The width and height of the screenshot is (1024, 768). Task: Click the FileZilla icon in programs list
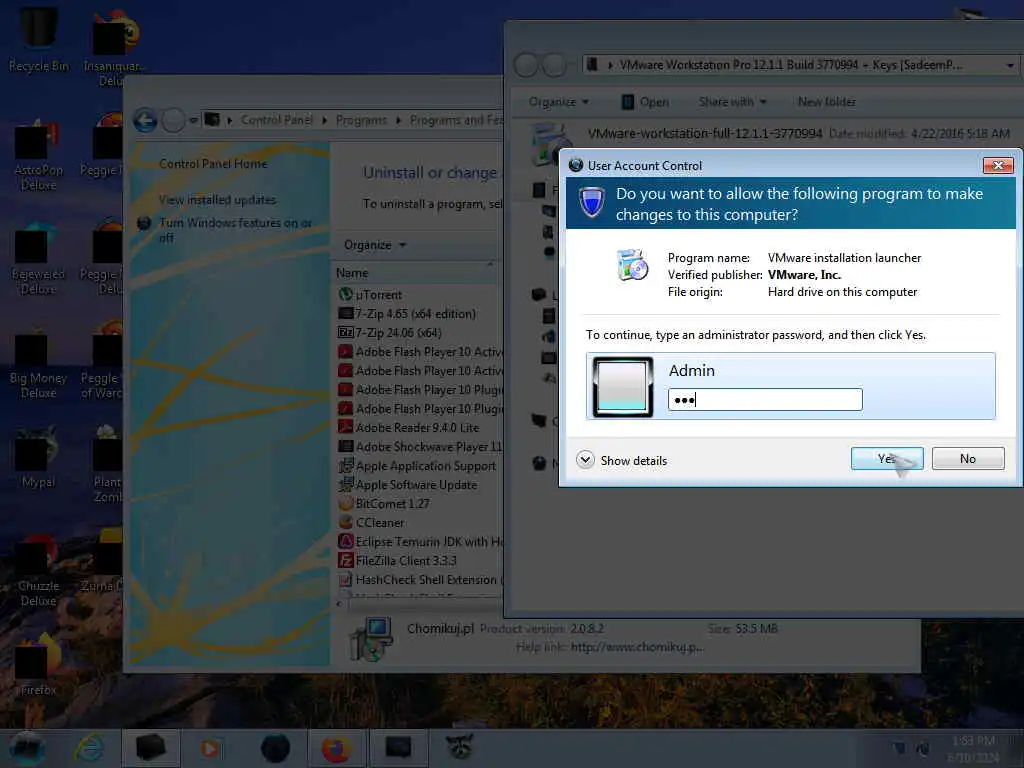point(345,560)
